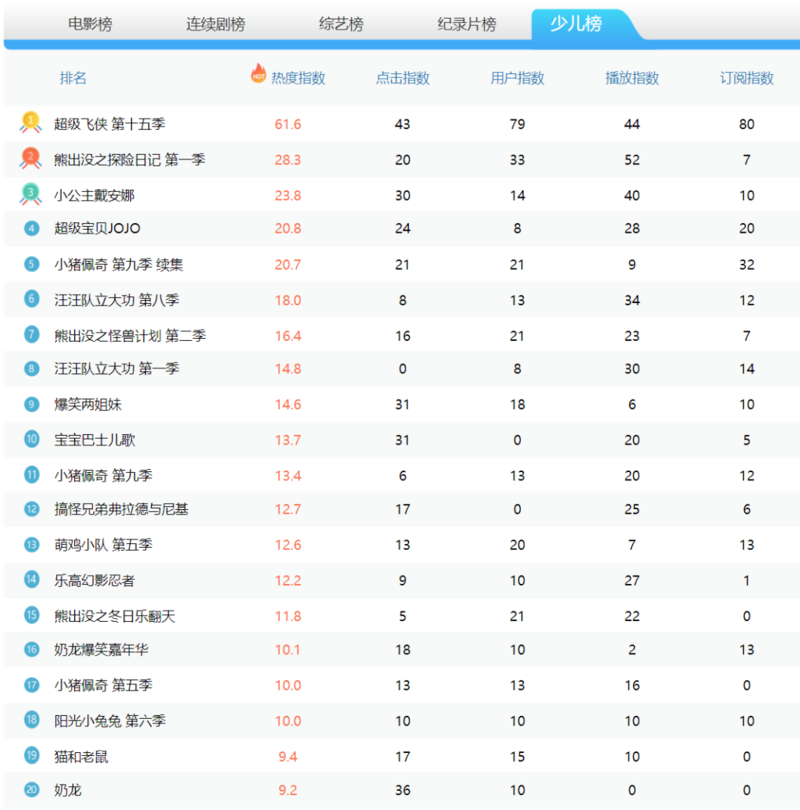Click the red rank 2 medal icon
Viewport: 800px width, 810px height.
pyautogui.click(x=30, y=158)
